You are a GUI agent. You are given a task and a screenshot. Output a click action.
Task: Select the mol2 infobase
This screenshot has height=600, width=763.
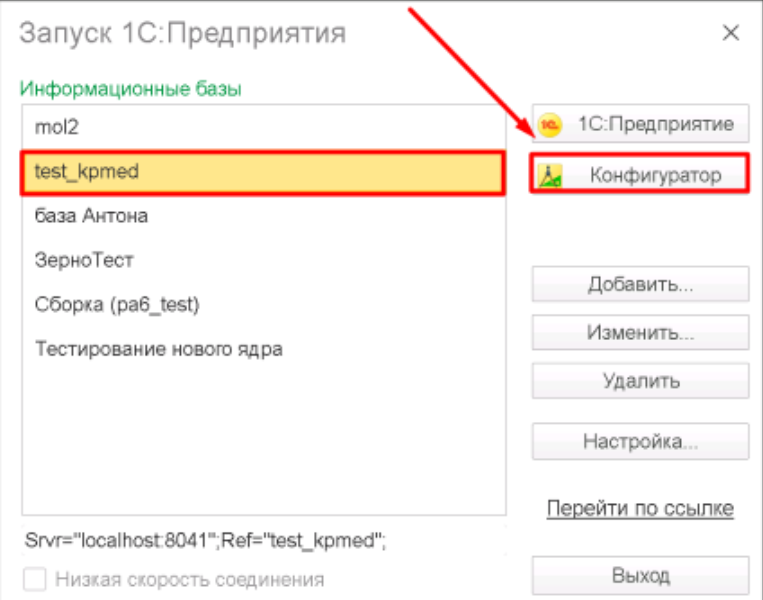click(x=263, y=127)
